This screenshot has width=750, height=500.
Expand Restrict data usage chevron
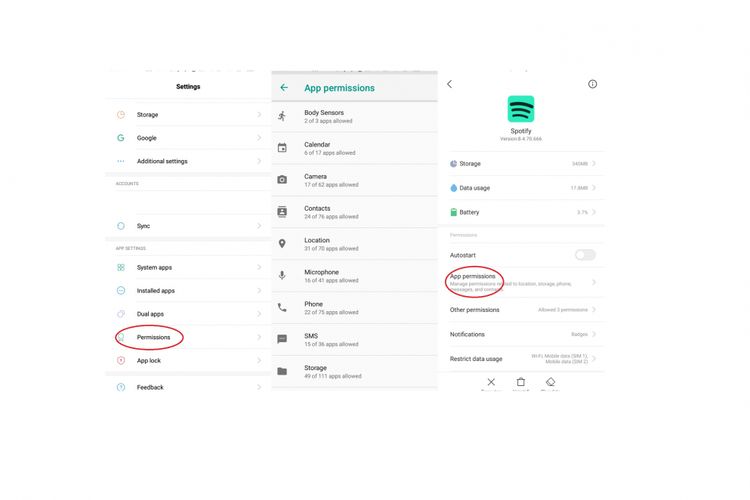(x=594, y=358)
